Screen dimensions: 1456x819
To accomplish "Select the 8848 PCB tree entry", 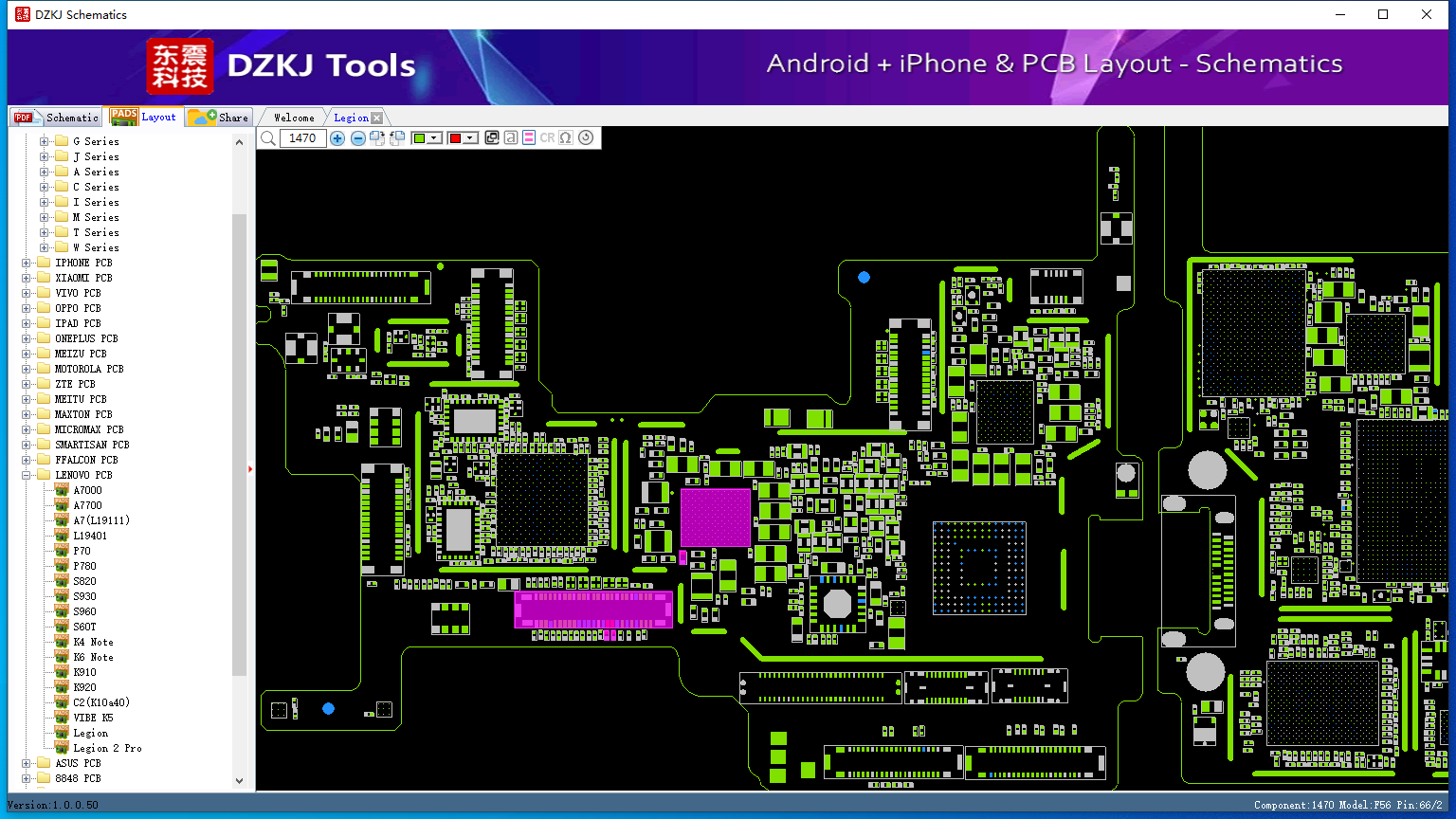I will [x=78, y=778].
